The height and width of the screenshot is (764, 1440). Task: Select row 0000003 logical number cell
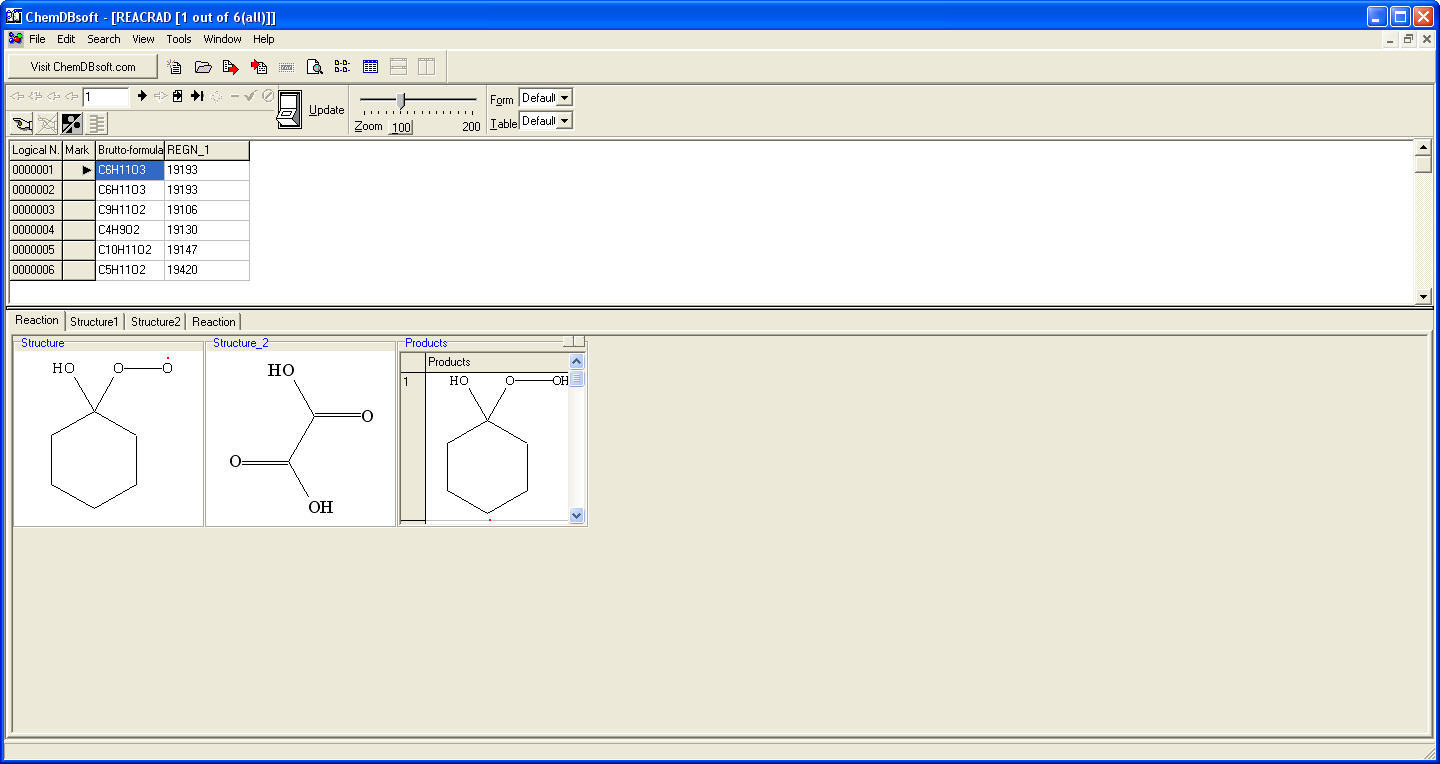point(36,210)
